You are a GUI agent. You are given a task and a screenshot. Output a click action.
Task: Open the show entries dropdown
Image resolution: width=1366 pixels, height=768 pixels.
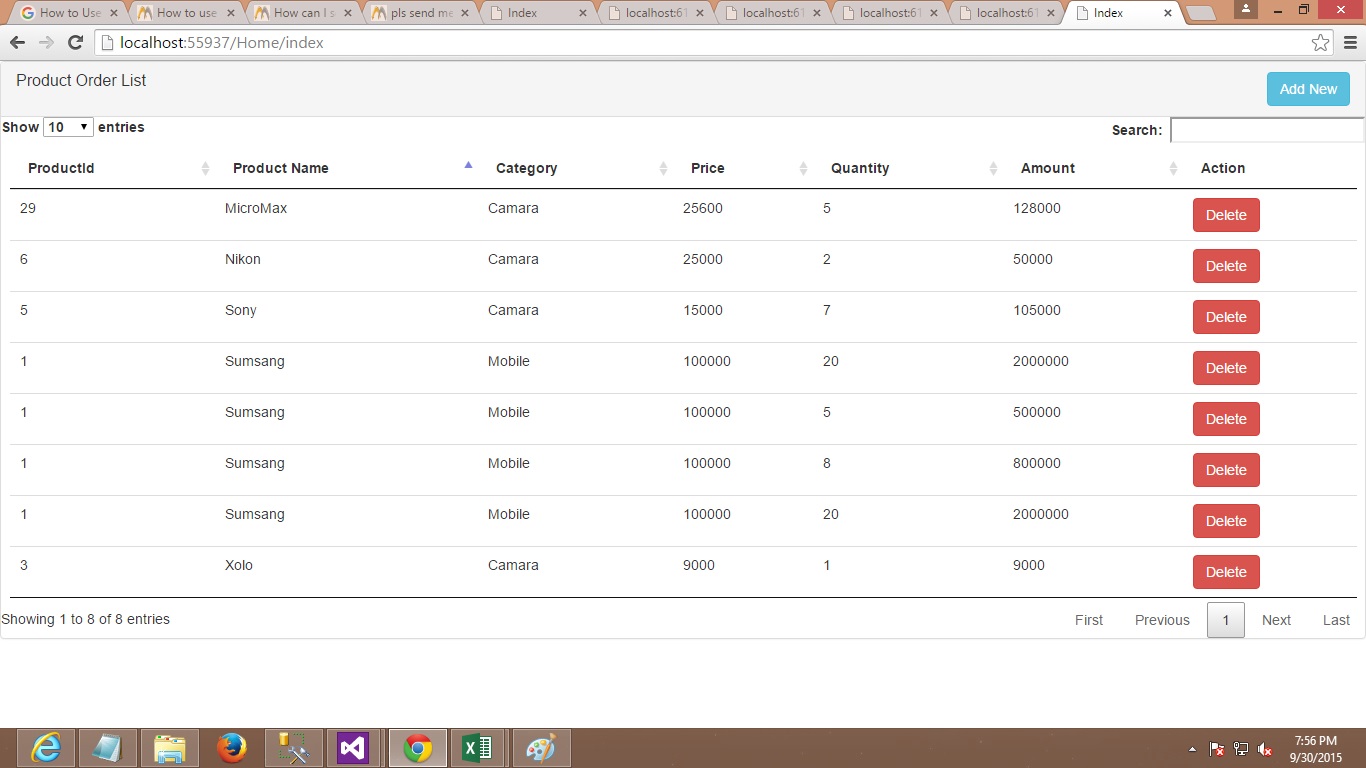pyautogui.click(x=68, y=127)
